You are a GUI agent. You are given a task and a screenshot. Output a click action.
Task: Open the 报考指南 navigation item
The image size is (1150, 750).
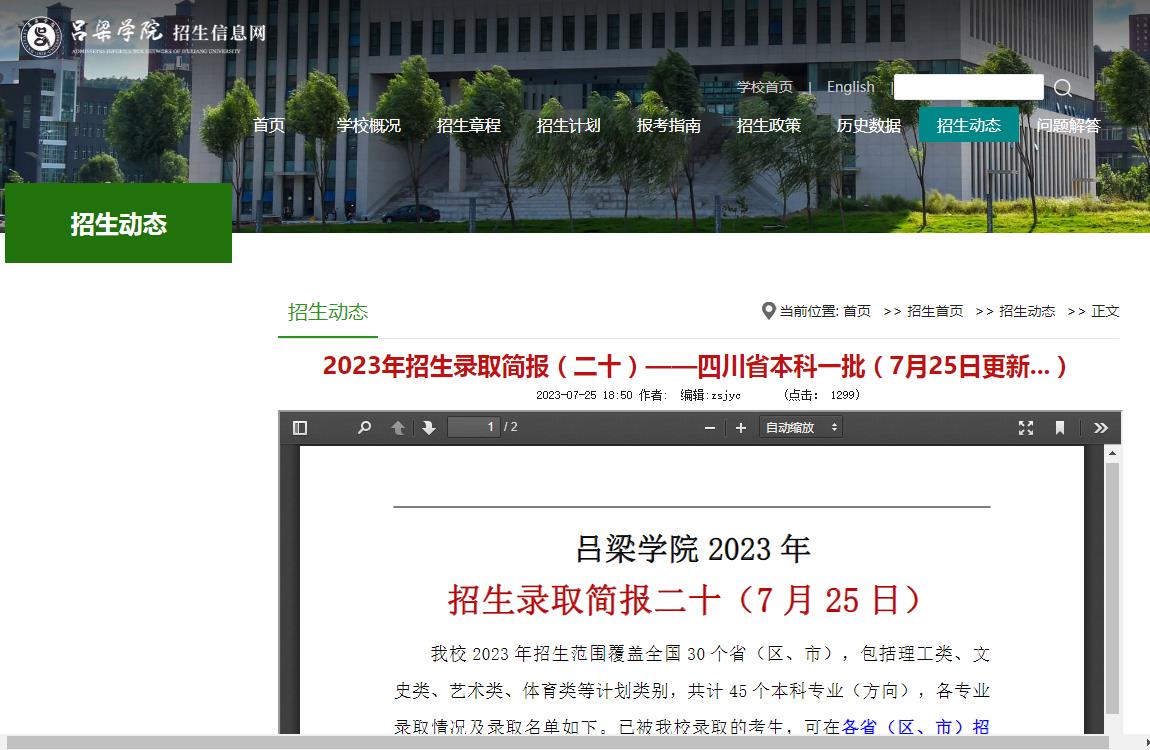(669, 125)
